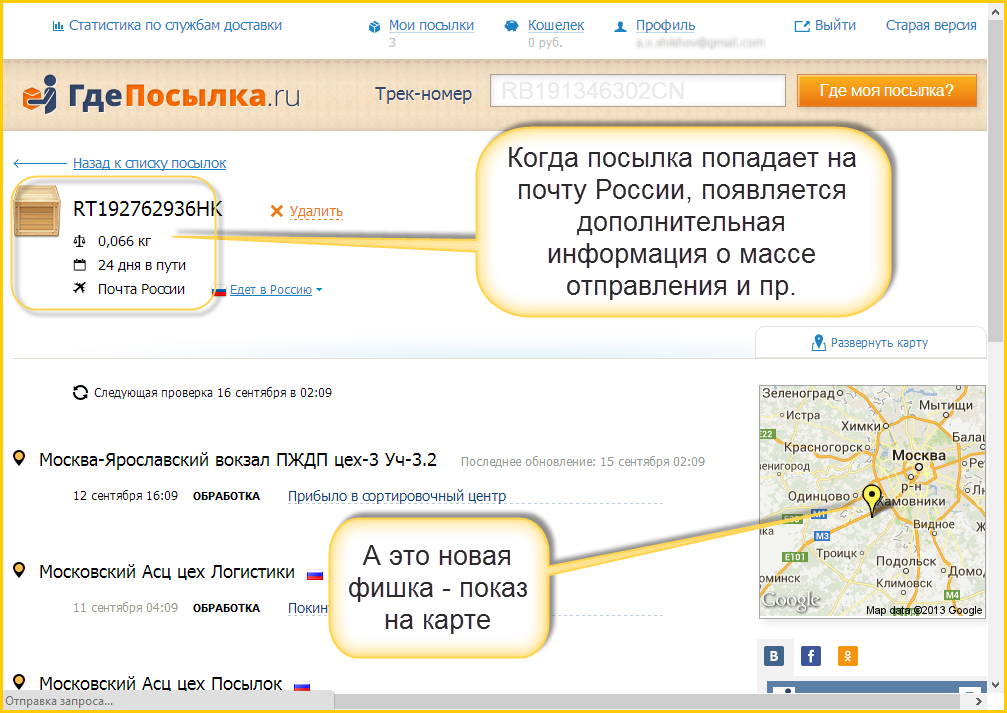Click the blue parcel box icon
The image size is (1007, 713).
(374, 27)
